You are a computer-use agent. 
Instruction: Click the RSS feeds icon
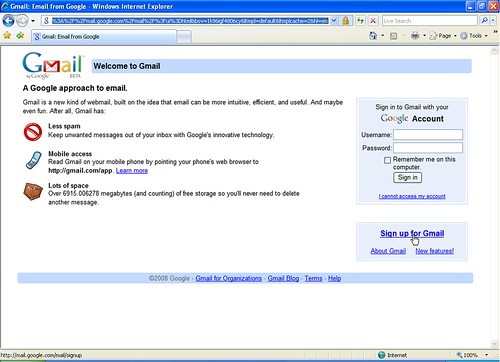point(393,36)
